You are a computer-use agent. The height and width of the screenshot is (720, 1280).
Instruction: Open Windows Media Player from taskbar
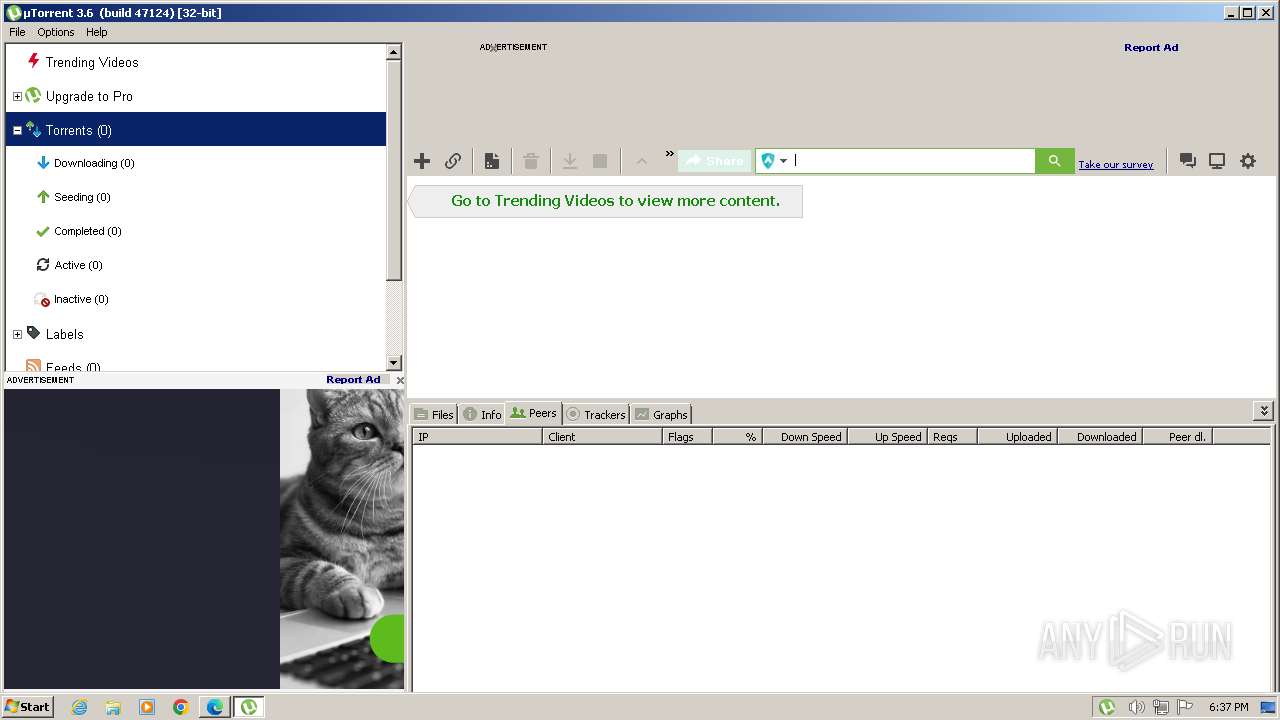point(147,707)
